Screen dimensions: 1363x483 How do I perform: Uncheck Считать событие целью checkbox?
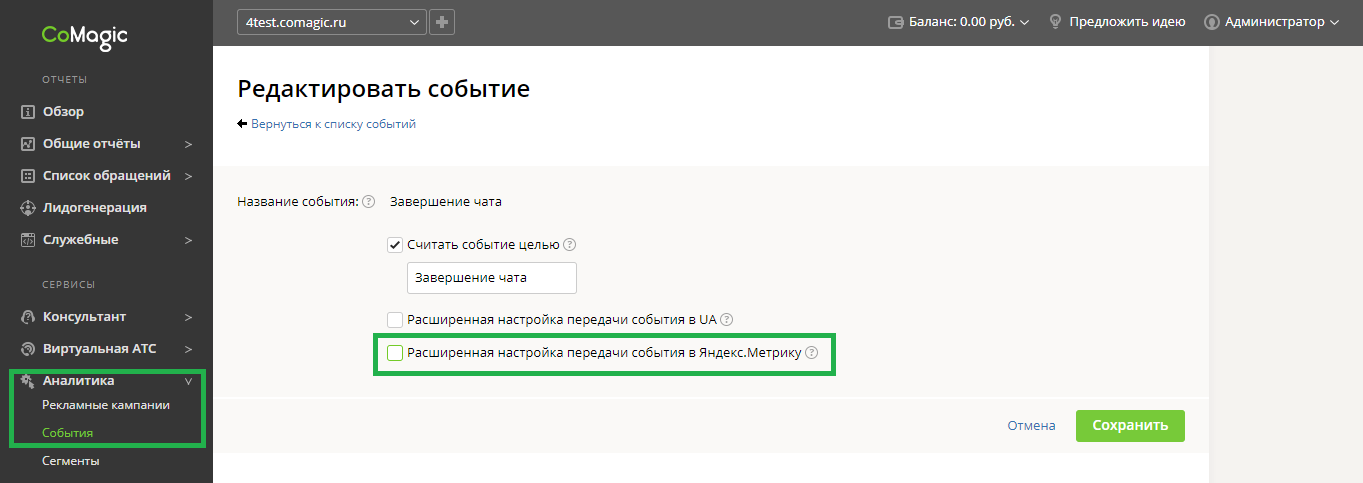[395, 245]
